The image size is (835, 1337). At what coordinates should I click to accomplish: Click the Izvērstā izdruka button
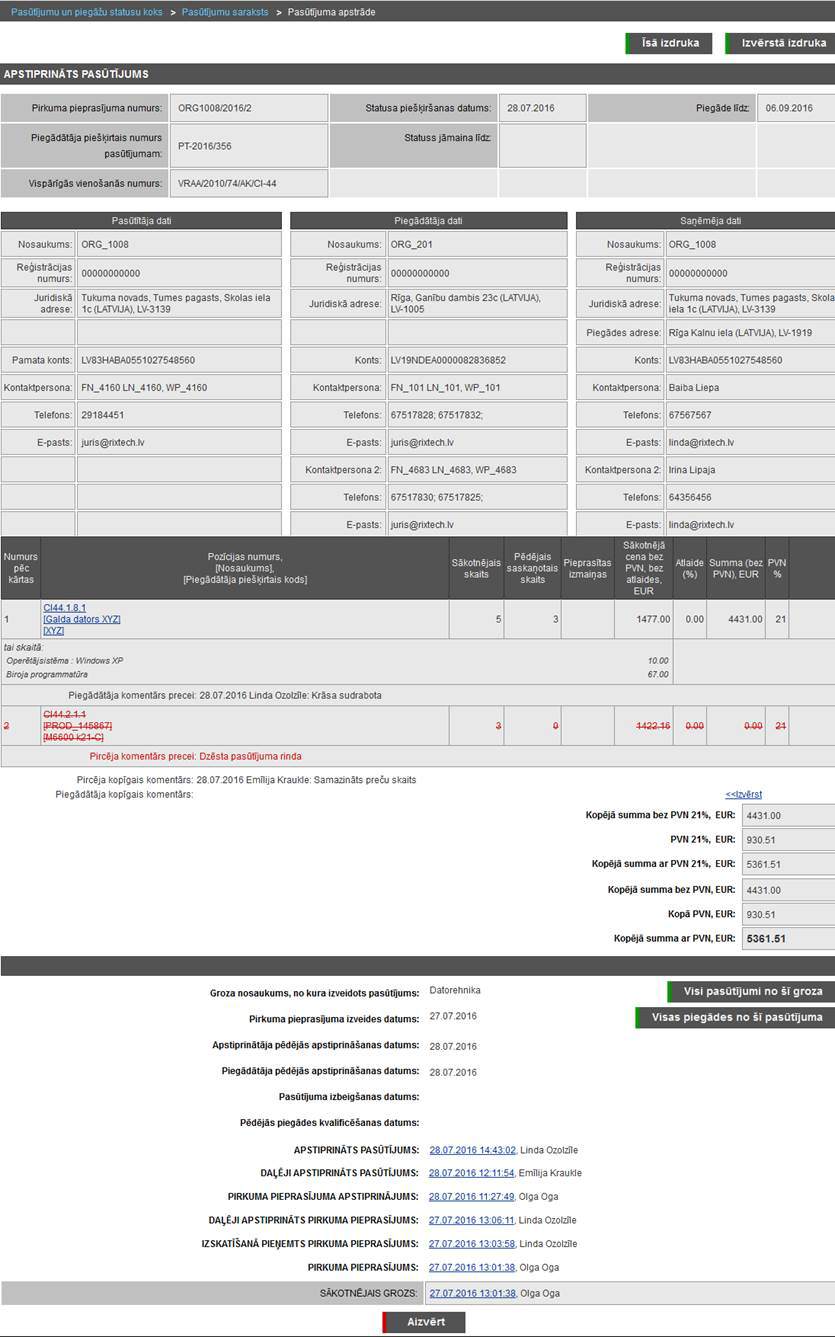click(781, 43)
